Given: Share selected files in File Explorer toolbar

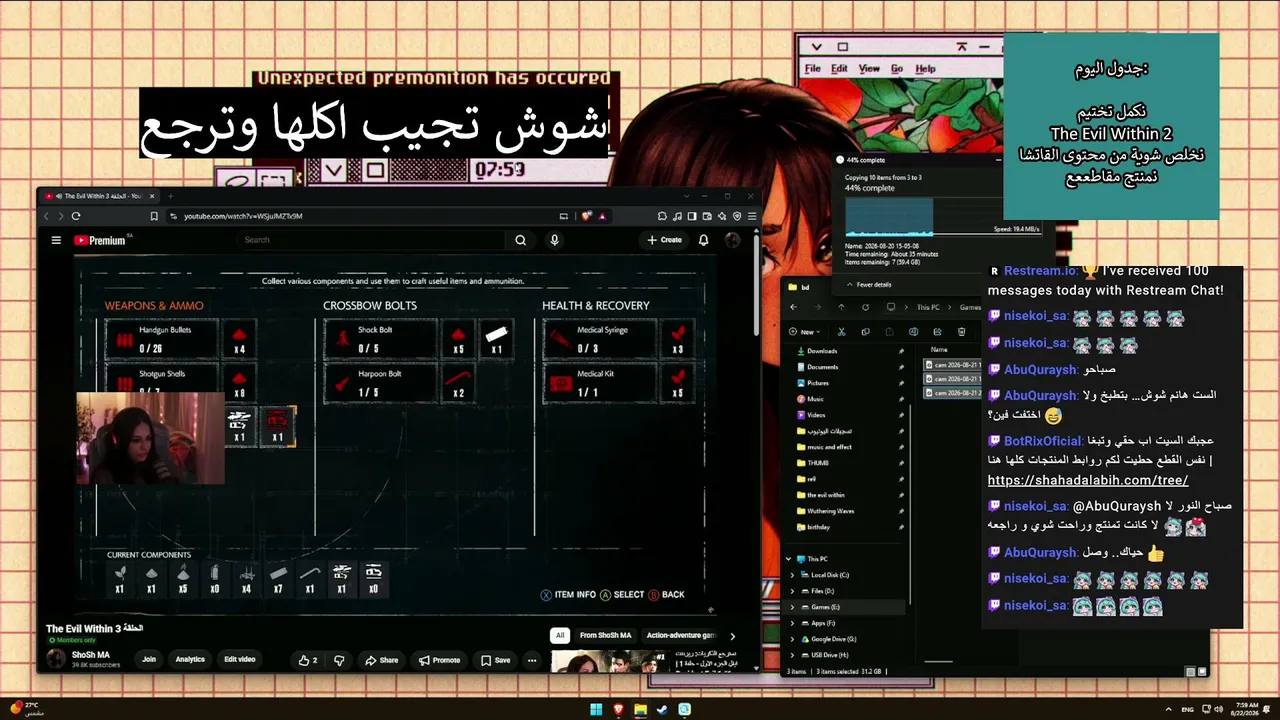Looking at the screenshot, I should 937,332.
